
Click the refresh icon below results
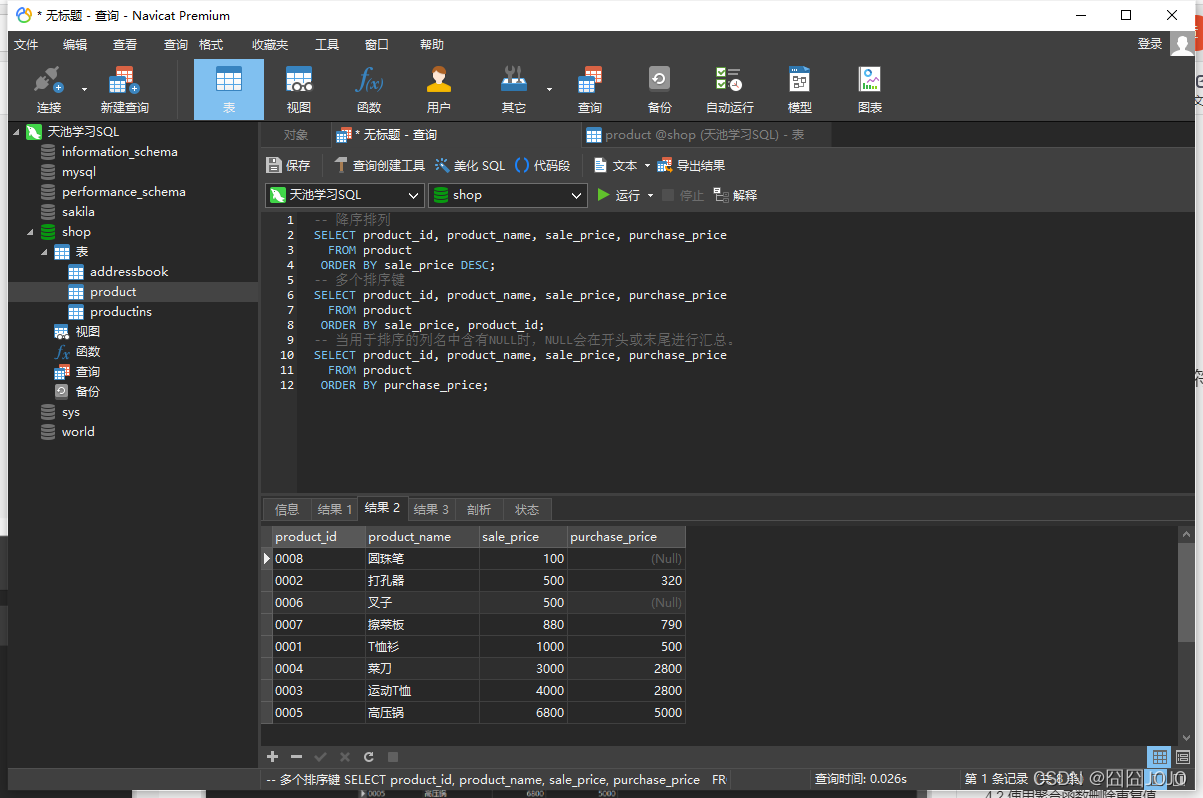pos(369,757)
